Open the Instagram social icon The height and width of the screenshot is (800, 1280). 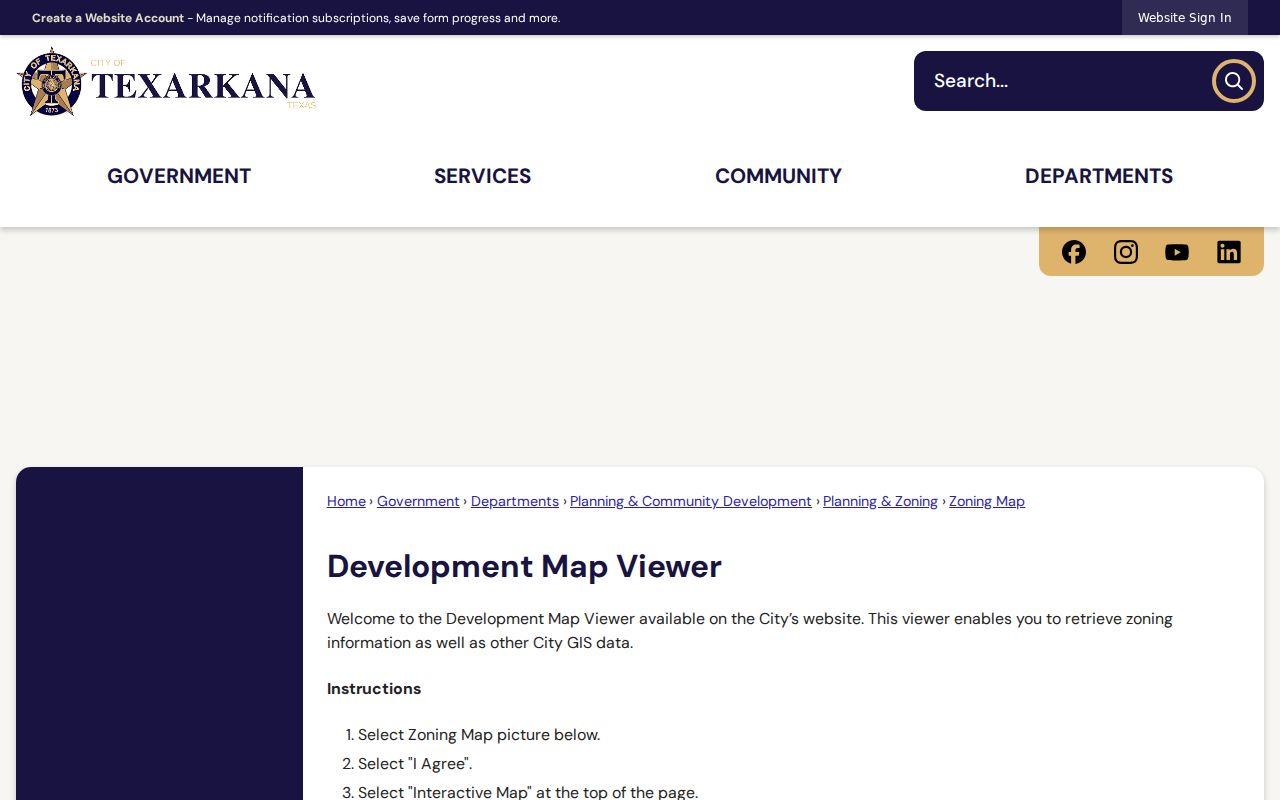point(1126,252)
